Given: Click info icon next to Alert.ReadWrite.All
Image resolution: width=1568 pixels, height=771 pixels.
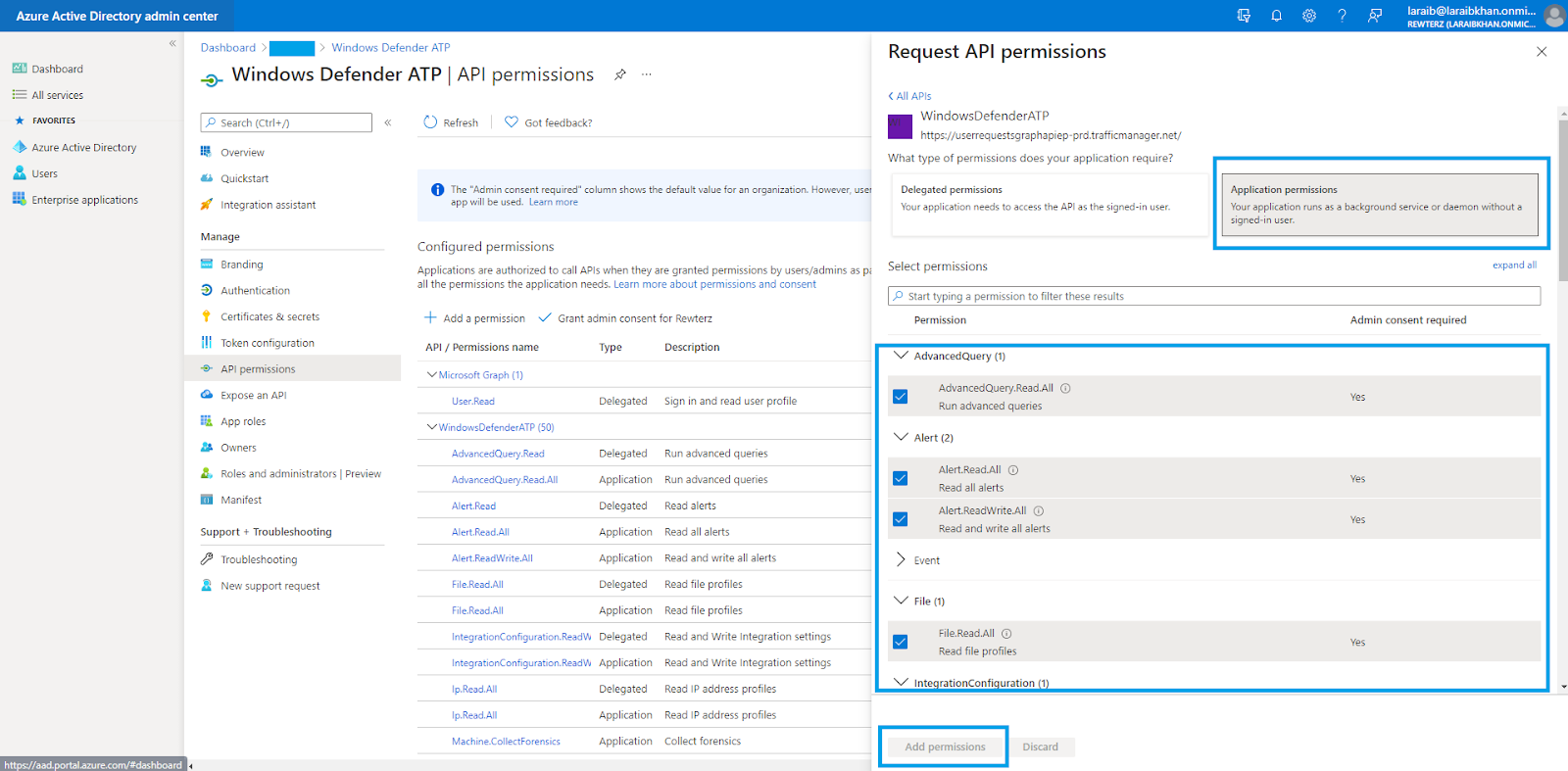Looking at the screenshot, I should [x=1039, y=510].
